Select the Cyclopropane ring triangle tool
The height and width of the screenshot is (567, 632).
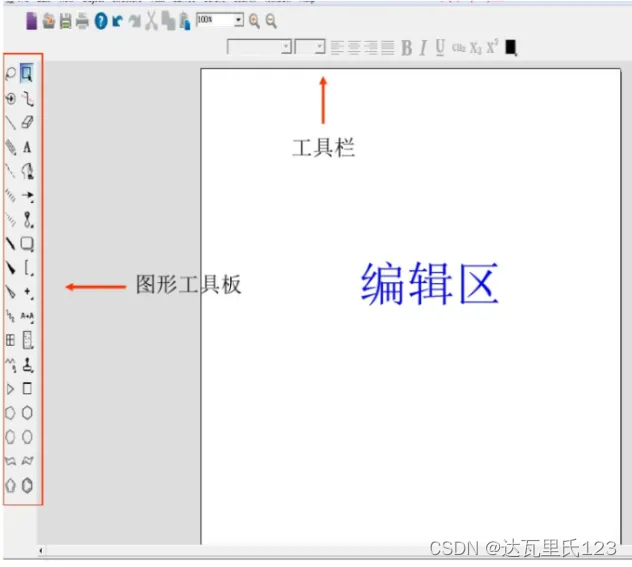click(10, 389)
